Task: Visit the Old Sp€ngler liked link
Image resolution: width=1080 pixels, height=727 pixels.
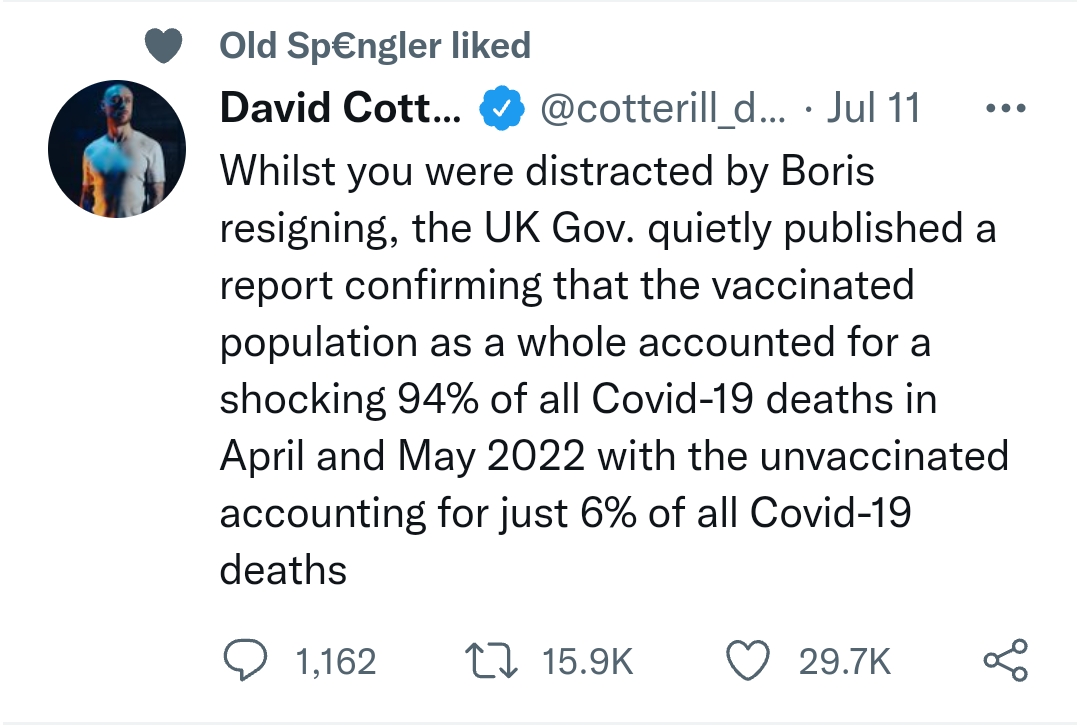Action: [x=375, y=45]
